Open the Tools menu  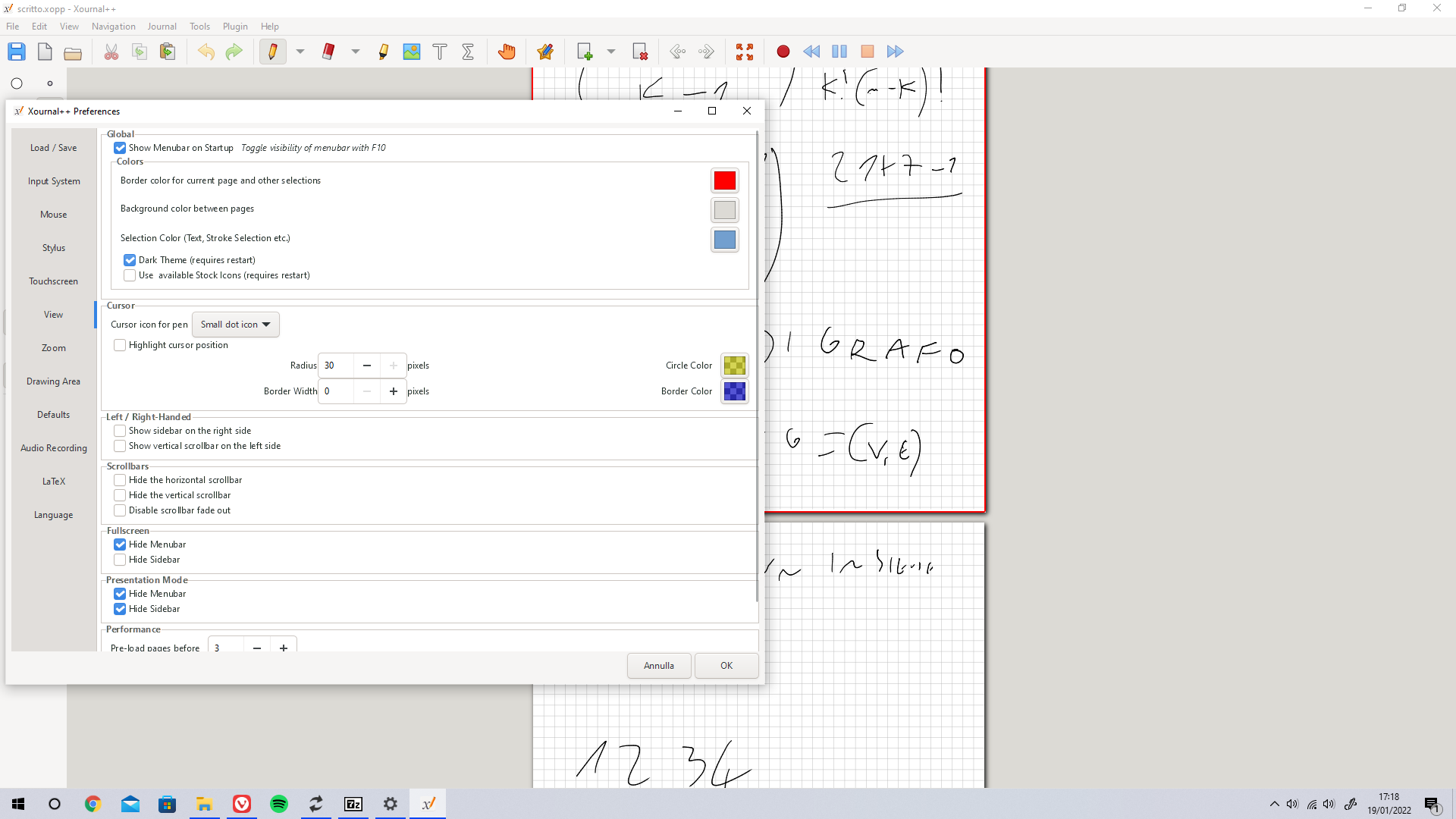point(199,27)
